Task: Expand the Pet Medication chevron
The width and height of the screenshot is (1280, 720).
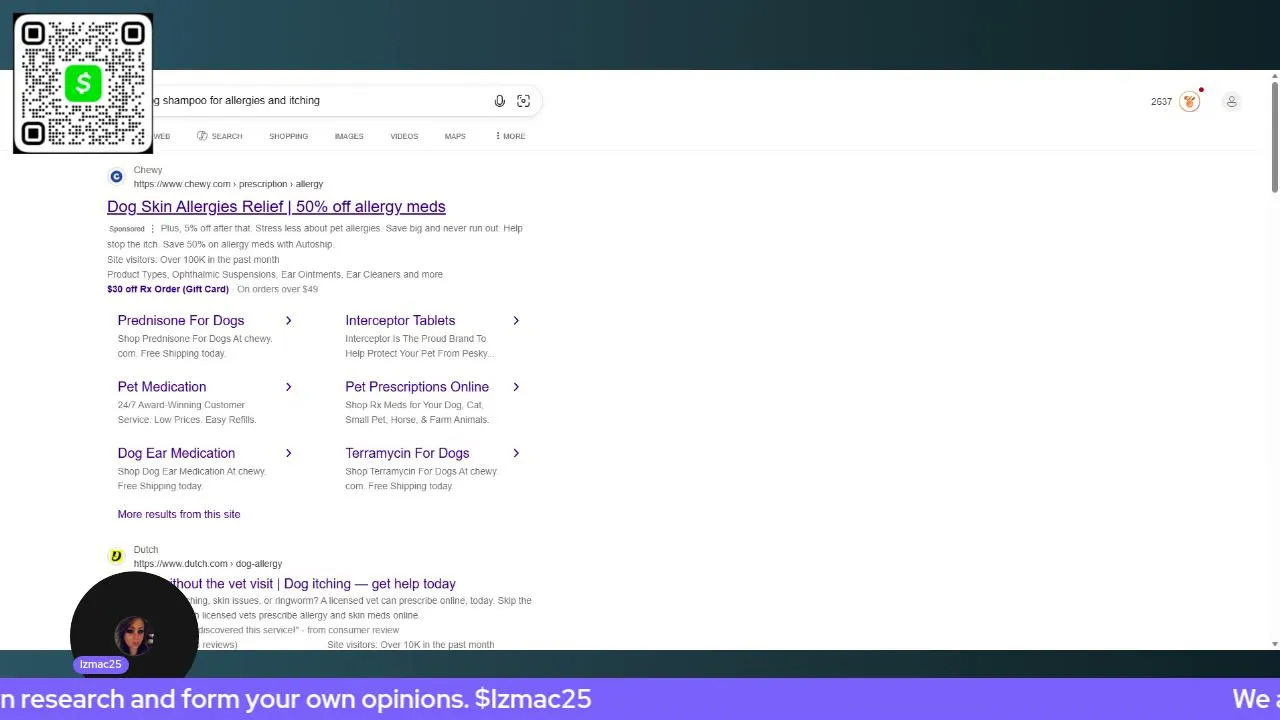Action: pyautogui.click(x=288, y=387)
